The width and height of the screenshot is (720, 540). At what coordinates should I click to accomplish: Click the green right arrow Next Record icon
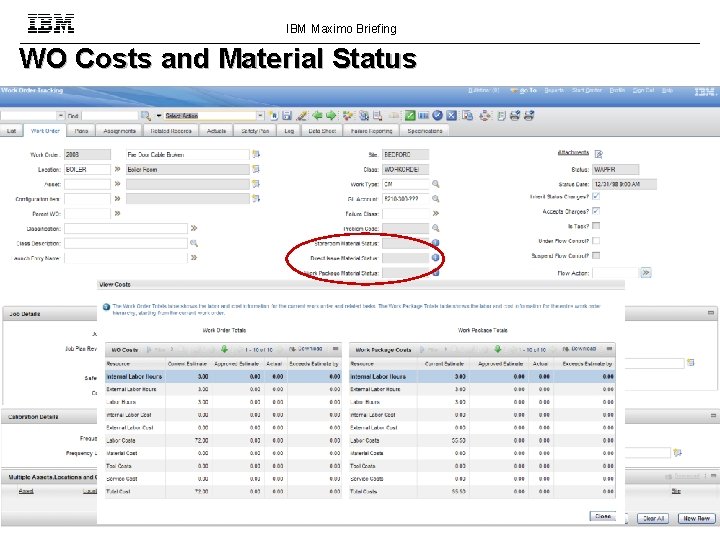(x=331, y=116)
